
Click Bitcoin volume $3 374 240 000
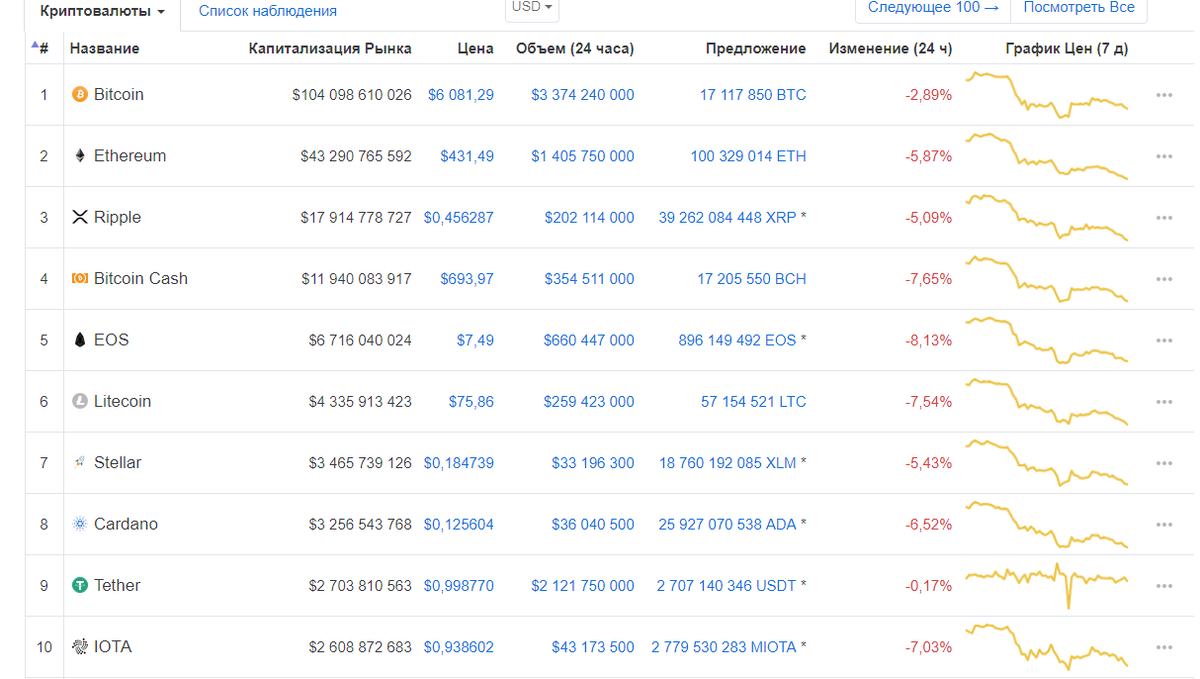coord(583,95)
